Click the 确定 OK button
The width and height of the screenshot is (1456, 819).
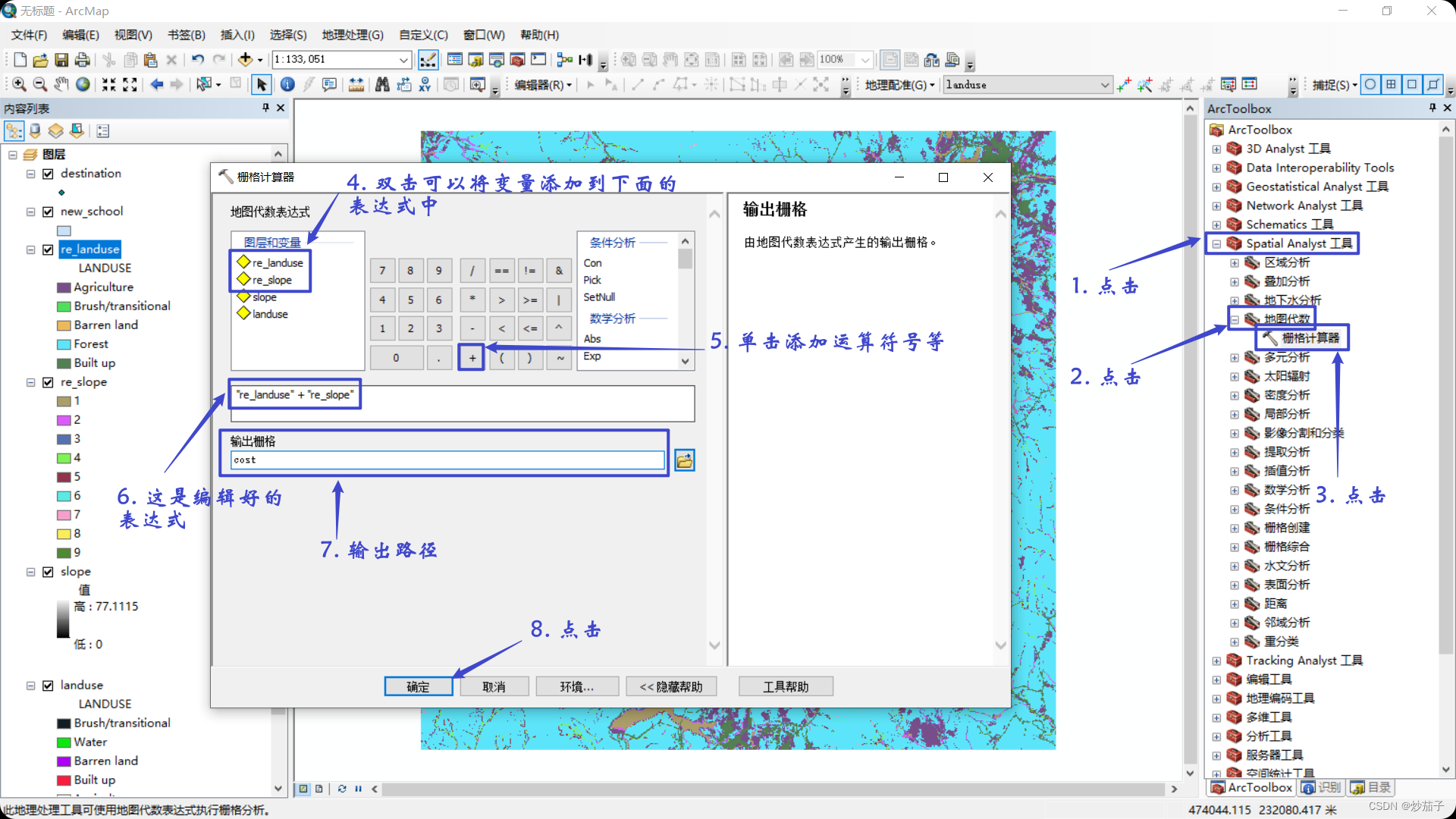pos(418,687)
